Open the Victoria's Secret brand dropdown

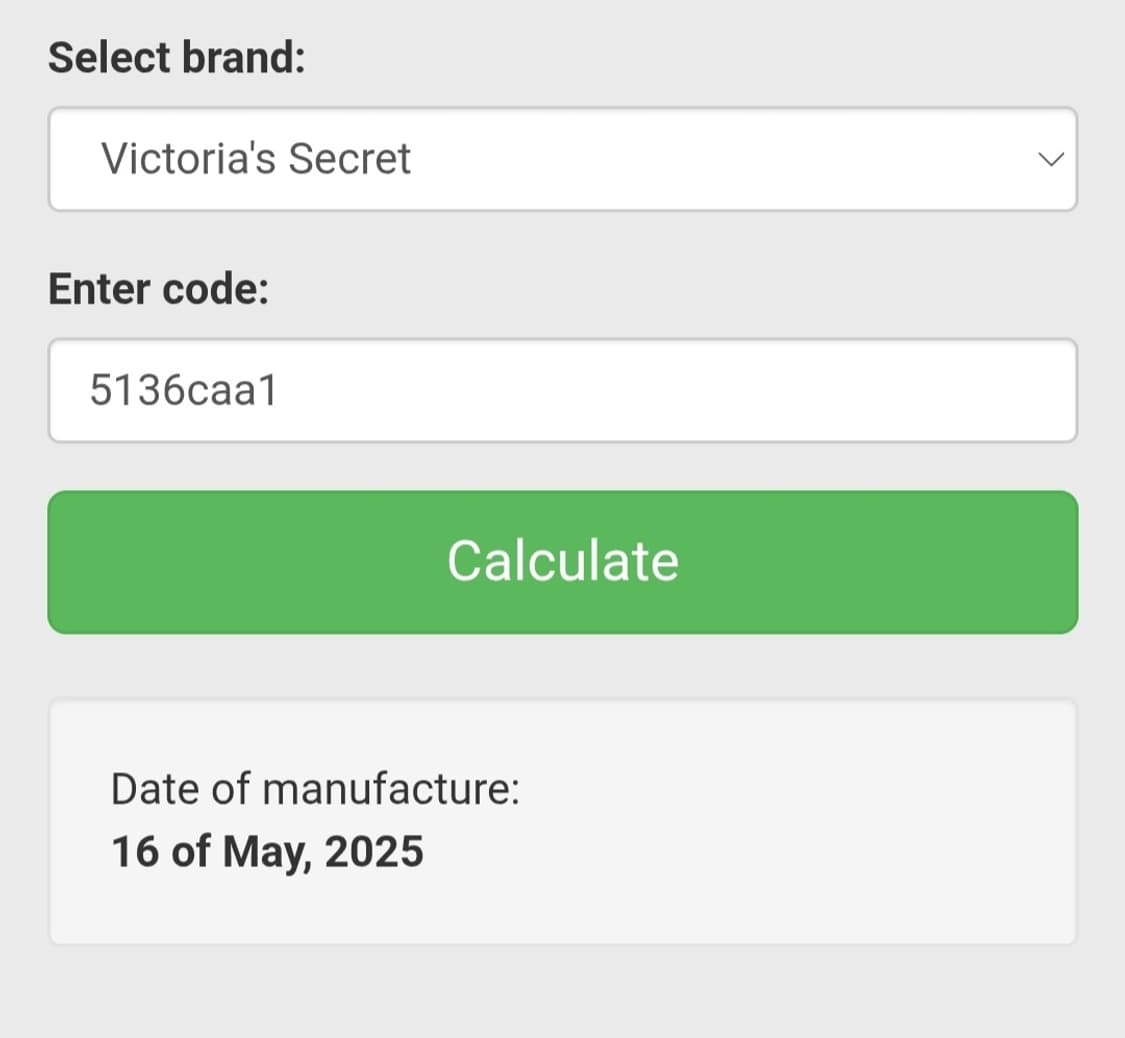click(x=562, y=159)
